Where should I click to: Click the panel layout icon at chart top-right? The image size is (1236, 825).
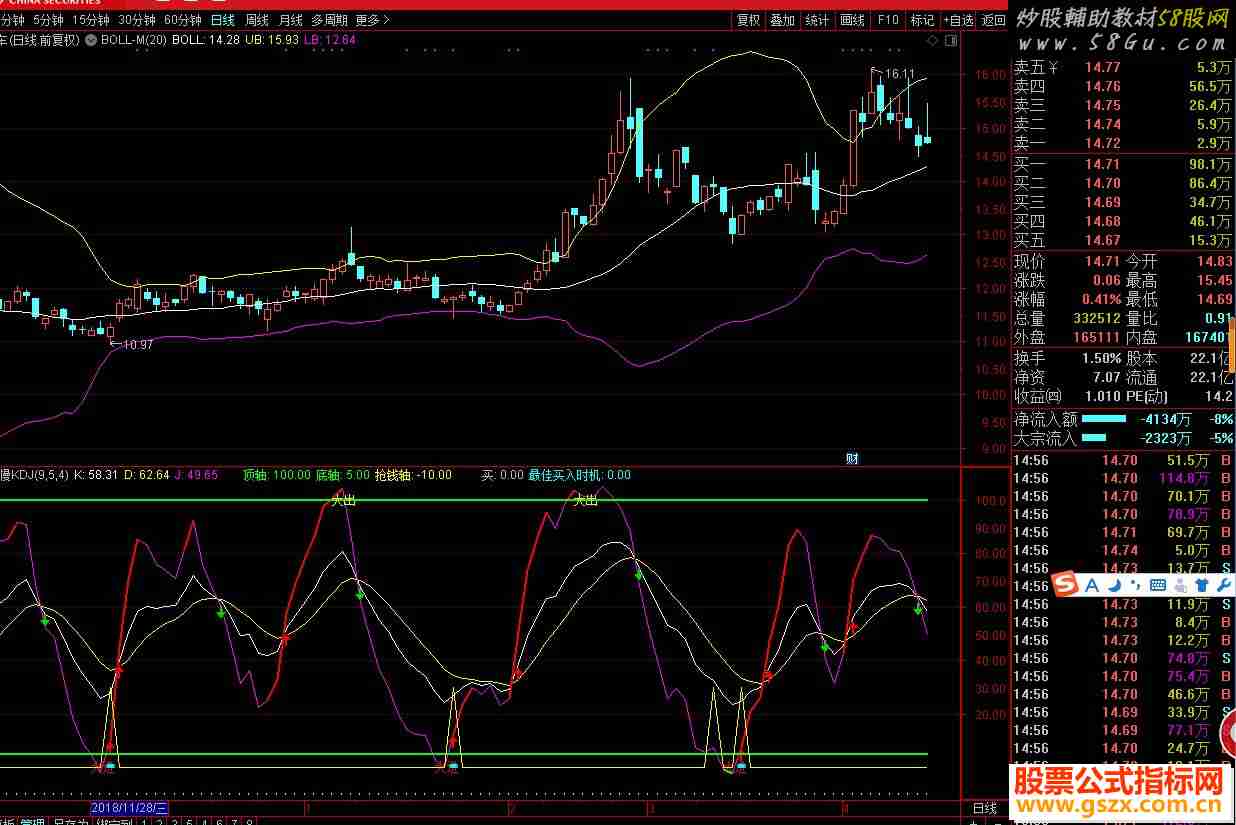coord(951,41)
